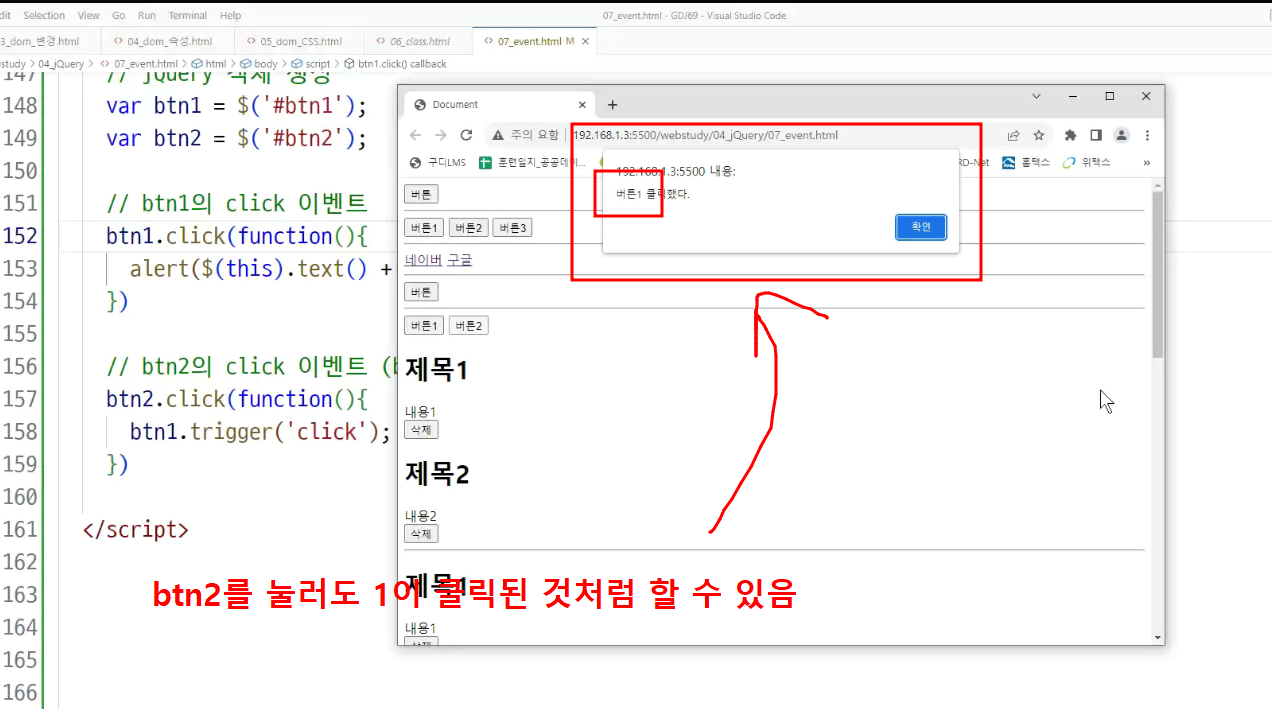Click line number 152 in the gutter
The width and height of the screenshot is (1272, 709).
tap(20, 236)
